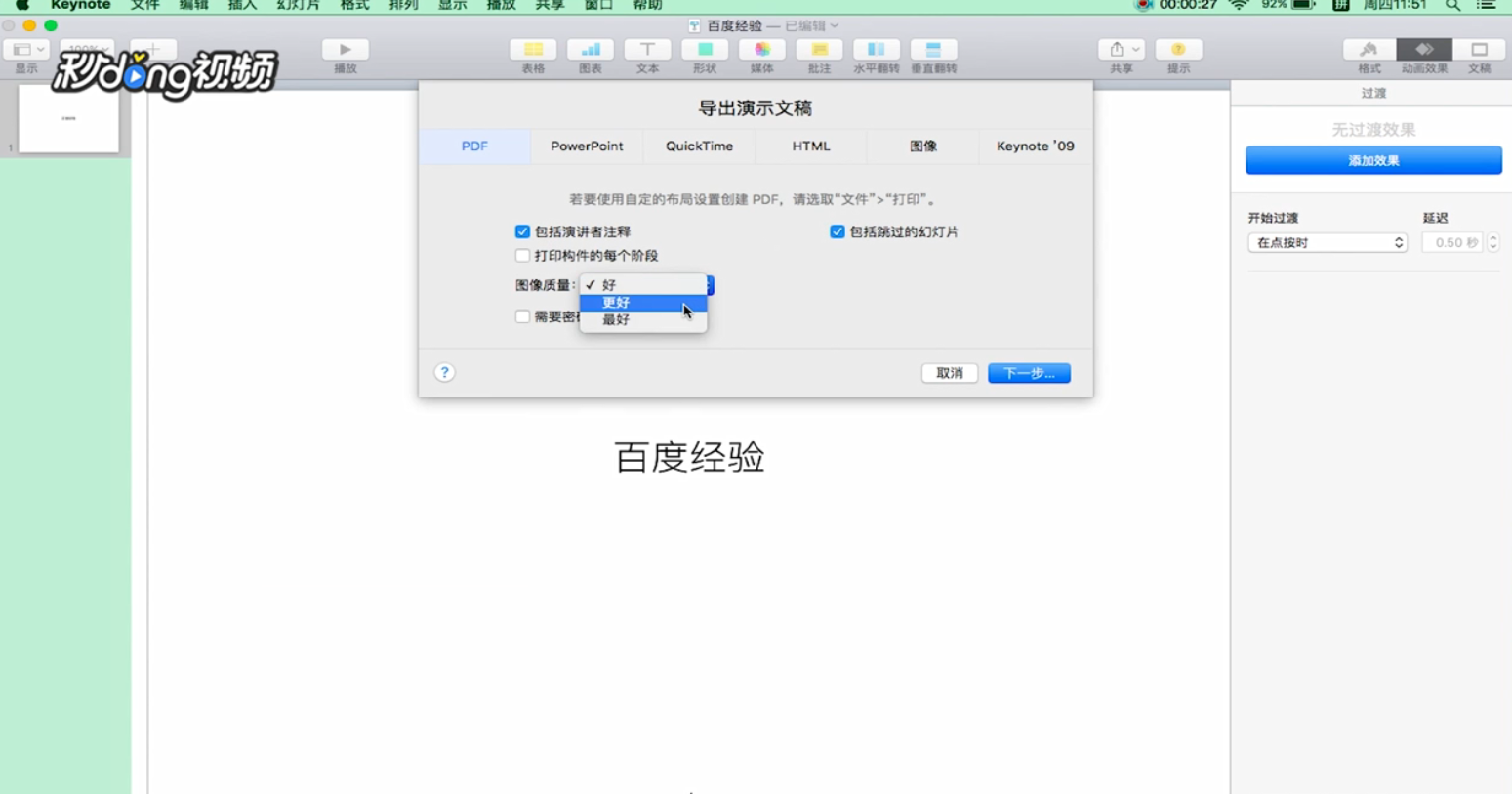Screen dimensions: 1512x794
Task: Click the 下一步 next button
Action: [1029, 373]
